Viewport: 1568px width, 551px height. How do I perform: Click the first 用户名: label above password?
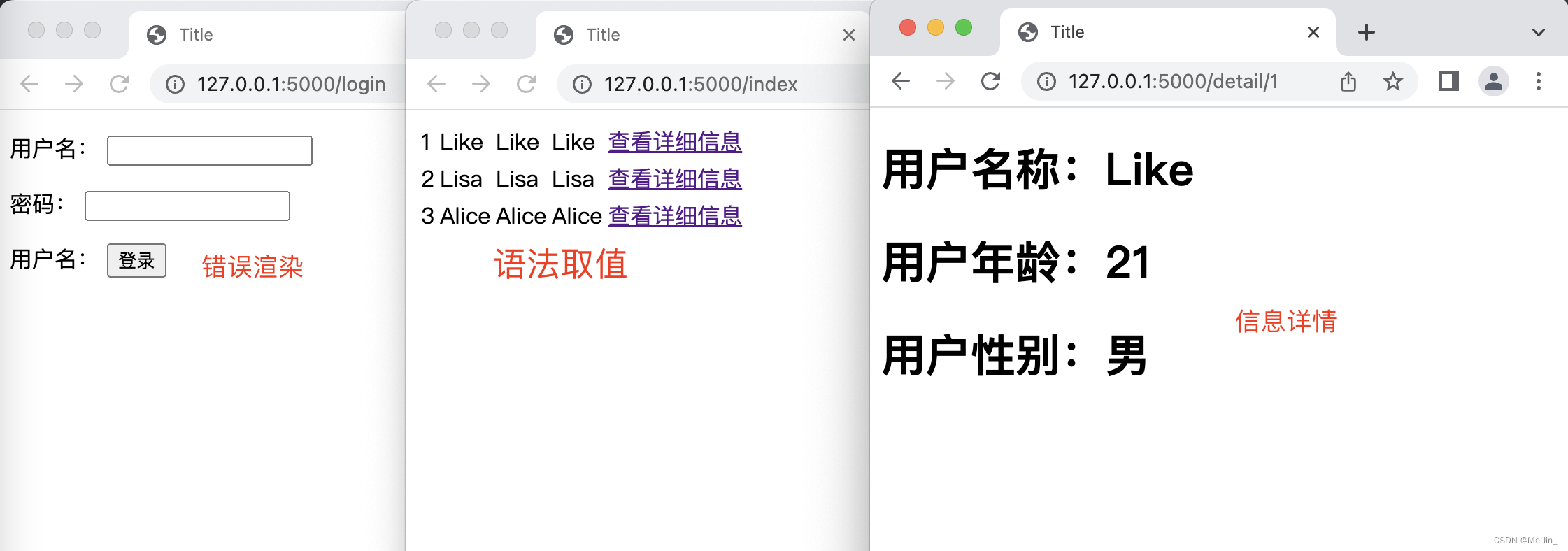coord(48,149)
